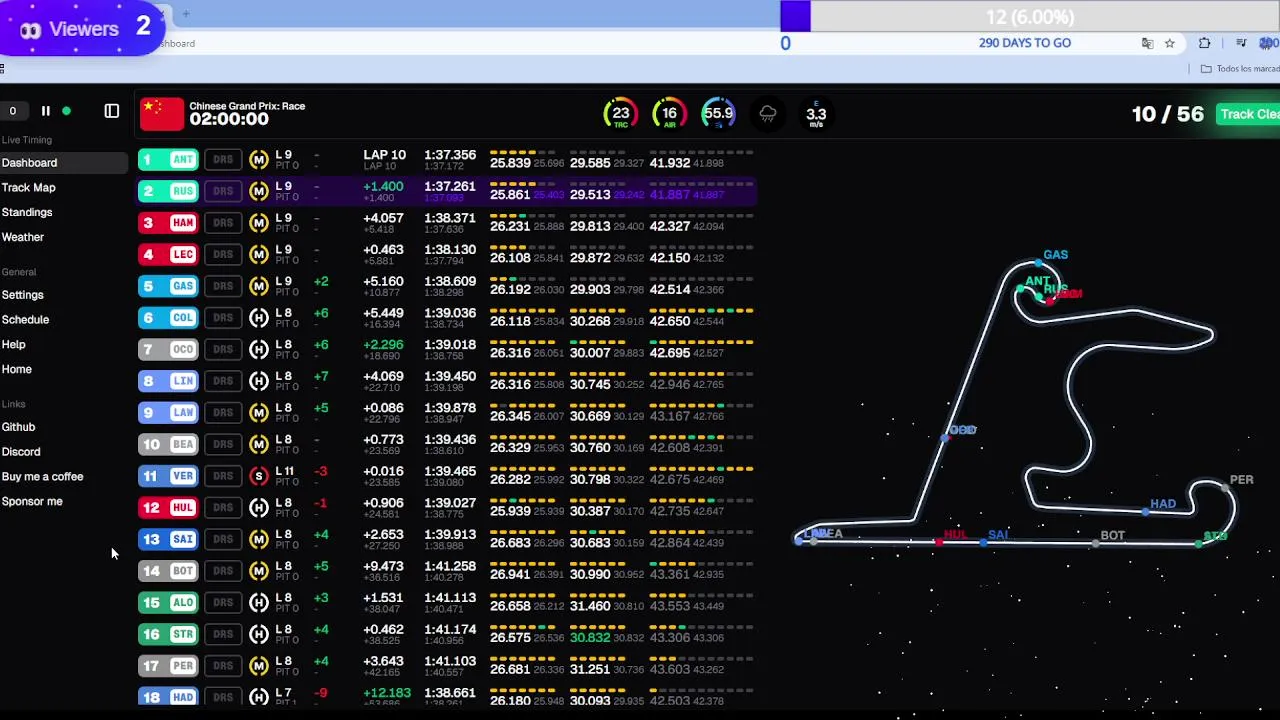
Task: Click the DRS badge in RUS row
Action: pyautogui.click(x=223, y=191)
